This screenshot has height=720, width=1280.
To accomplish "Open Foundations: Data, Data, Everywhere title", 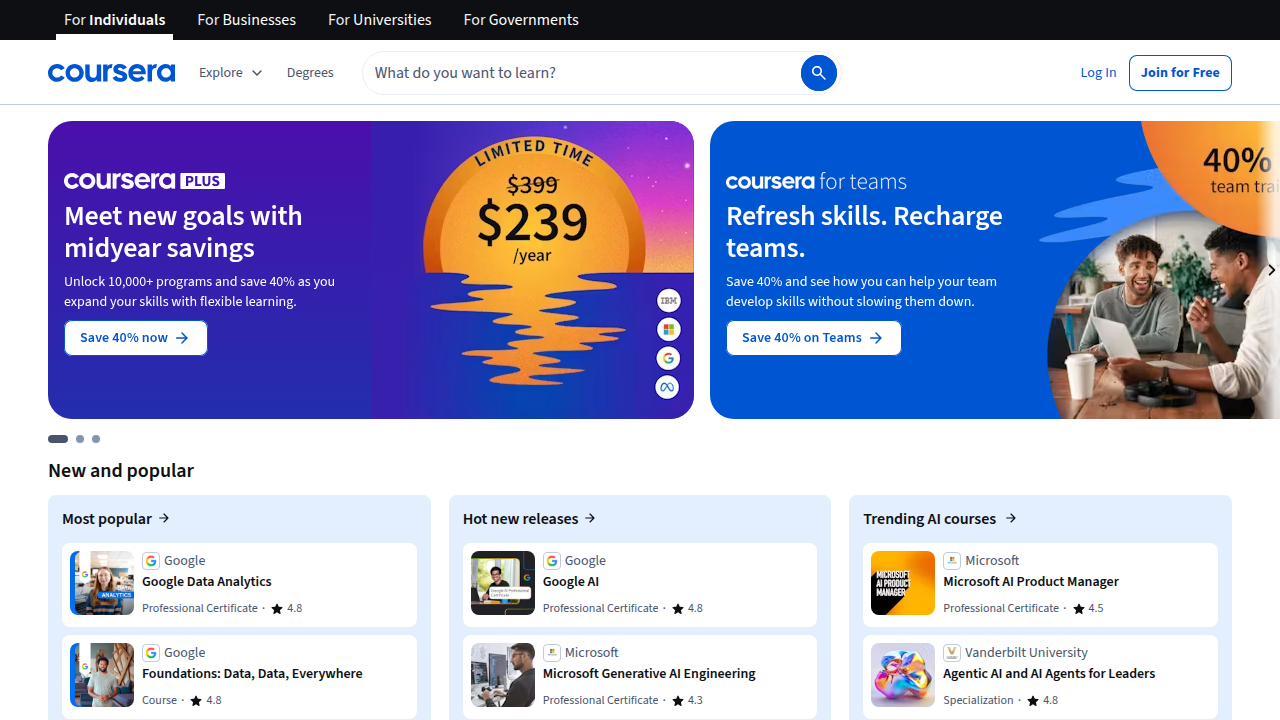I will point(252,673).
